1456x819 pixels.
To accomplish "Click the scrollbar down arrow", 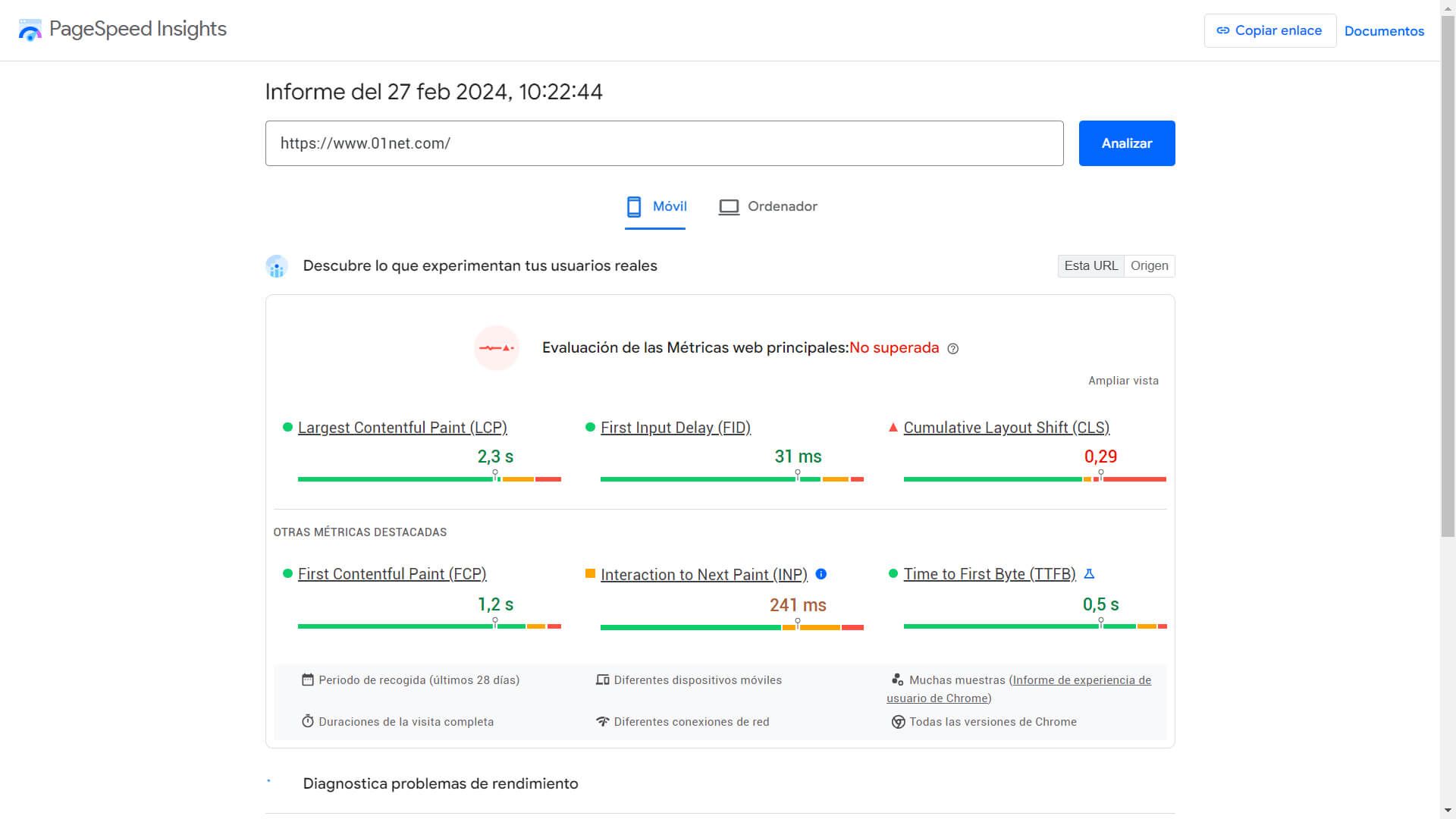I will [1448, 811].
